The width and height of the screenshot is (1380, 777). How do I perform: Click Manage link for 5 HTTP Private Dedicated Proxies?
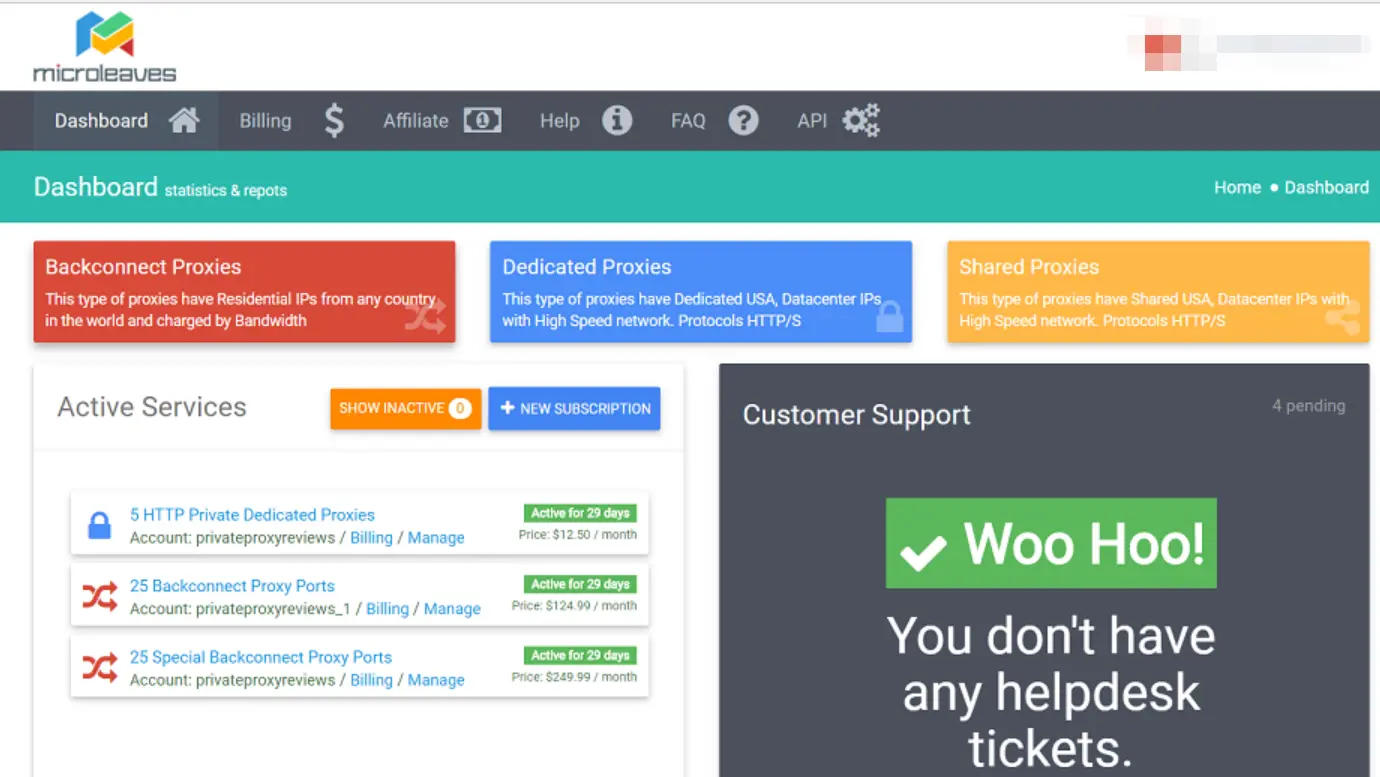(436, 538)
